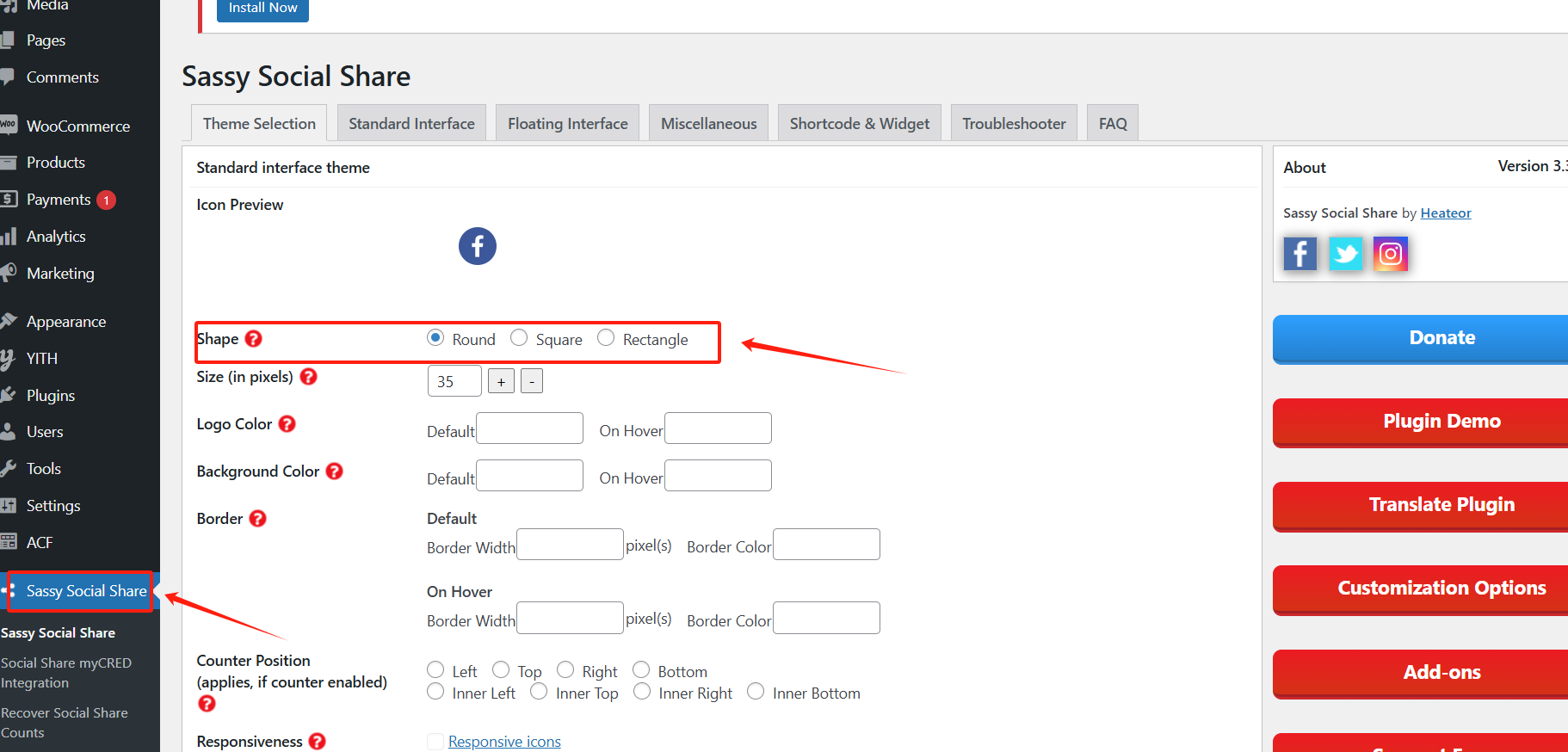Switch to Miscellaneous tab
The height and width of the screenshot is (752, 1568).
pyautogui.click(x=709, y=123)
